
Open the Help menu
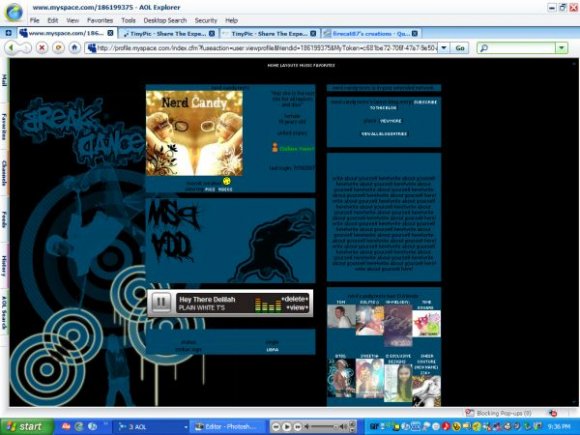[231, 20]
